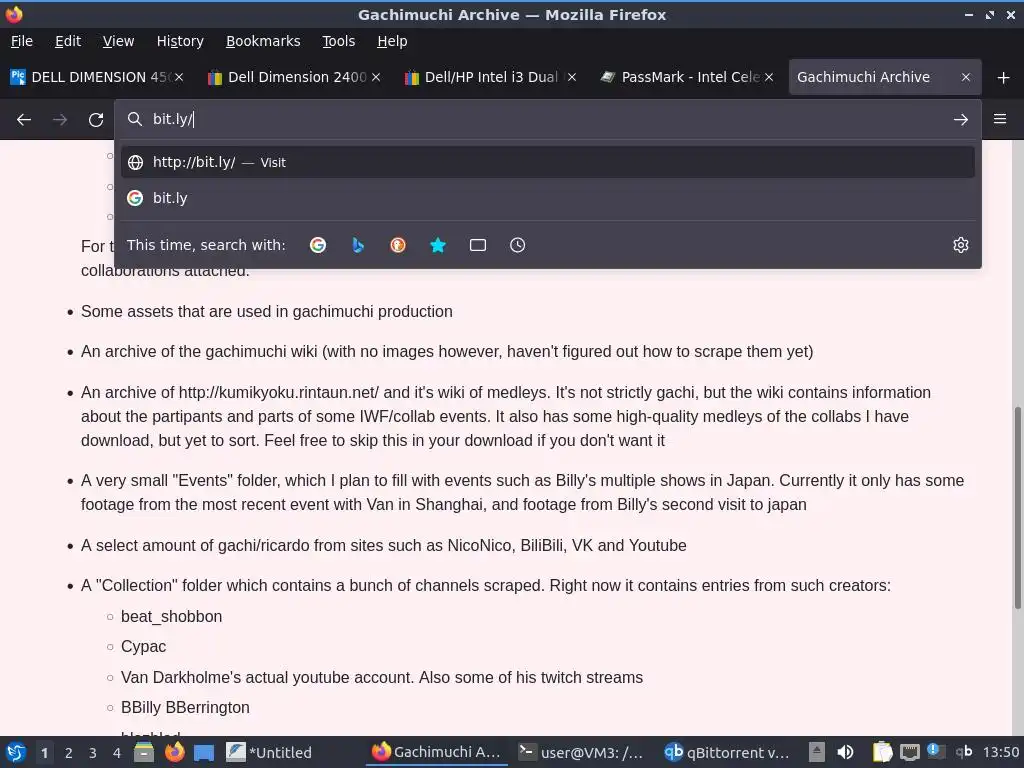1024x768 pixels.
Task: Search history using the clock icon
Action: [517, 245]
